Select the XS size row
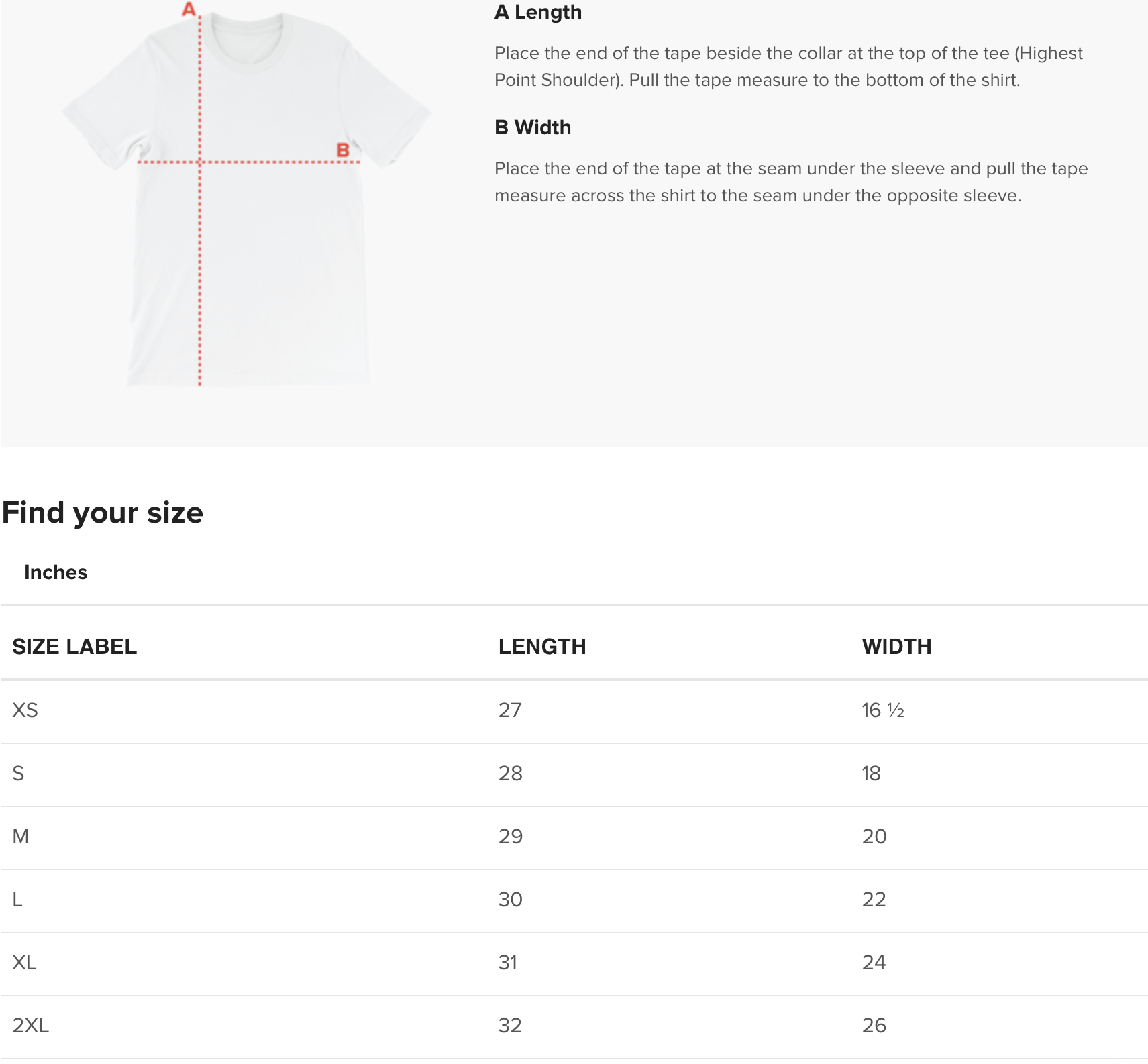 (x=25, y=710)
